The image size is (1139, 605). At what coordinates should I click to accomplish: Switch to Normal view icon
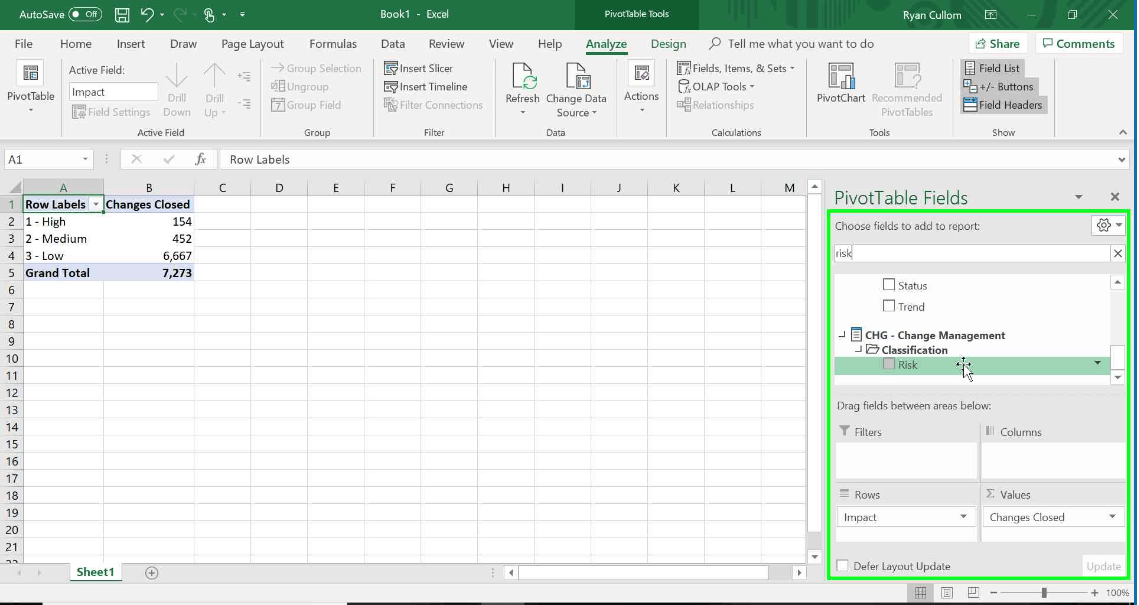click(920, 593)
